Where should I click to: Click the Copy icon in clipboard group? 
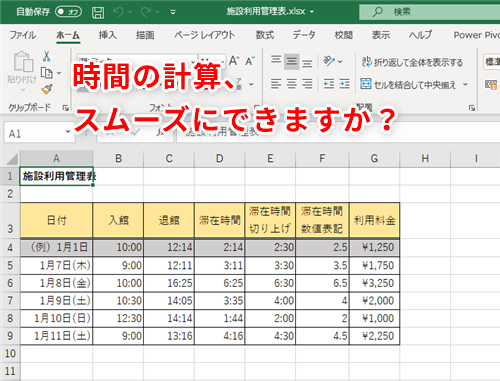(x=46, y=73)
